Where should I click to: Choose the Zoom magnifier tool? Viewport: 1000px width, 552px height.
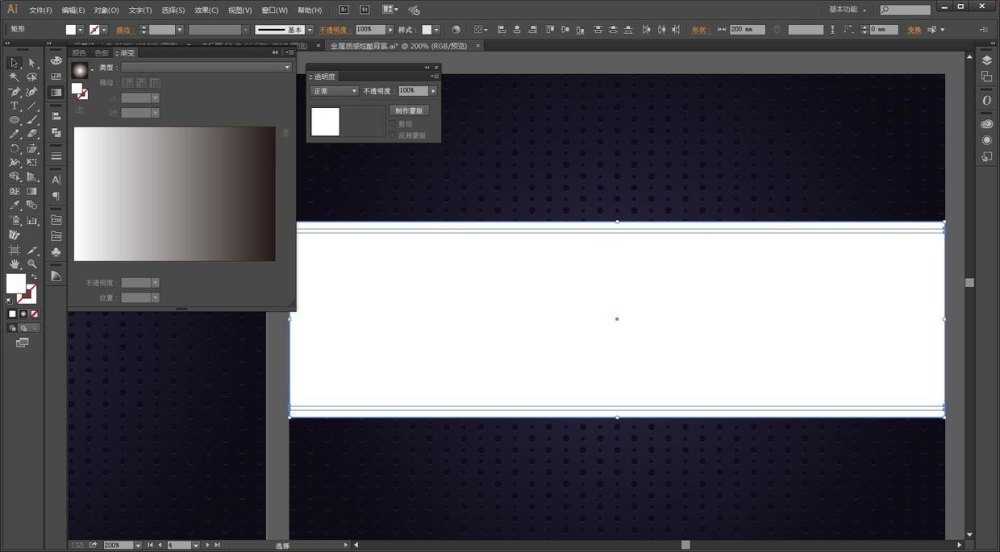pyautogui.click(x=32, y=264)
